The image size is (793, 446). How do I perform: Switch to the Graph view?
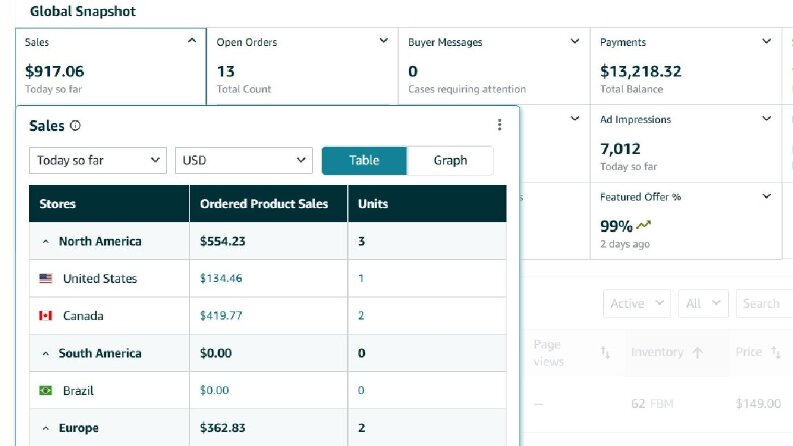tap(450, 160)
